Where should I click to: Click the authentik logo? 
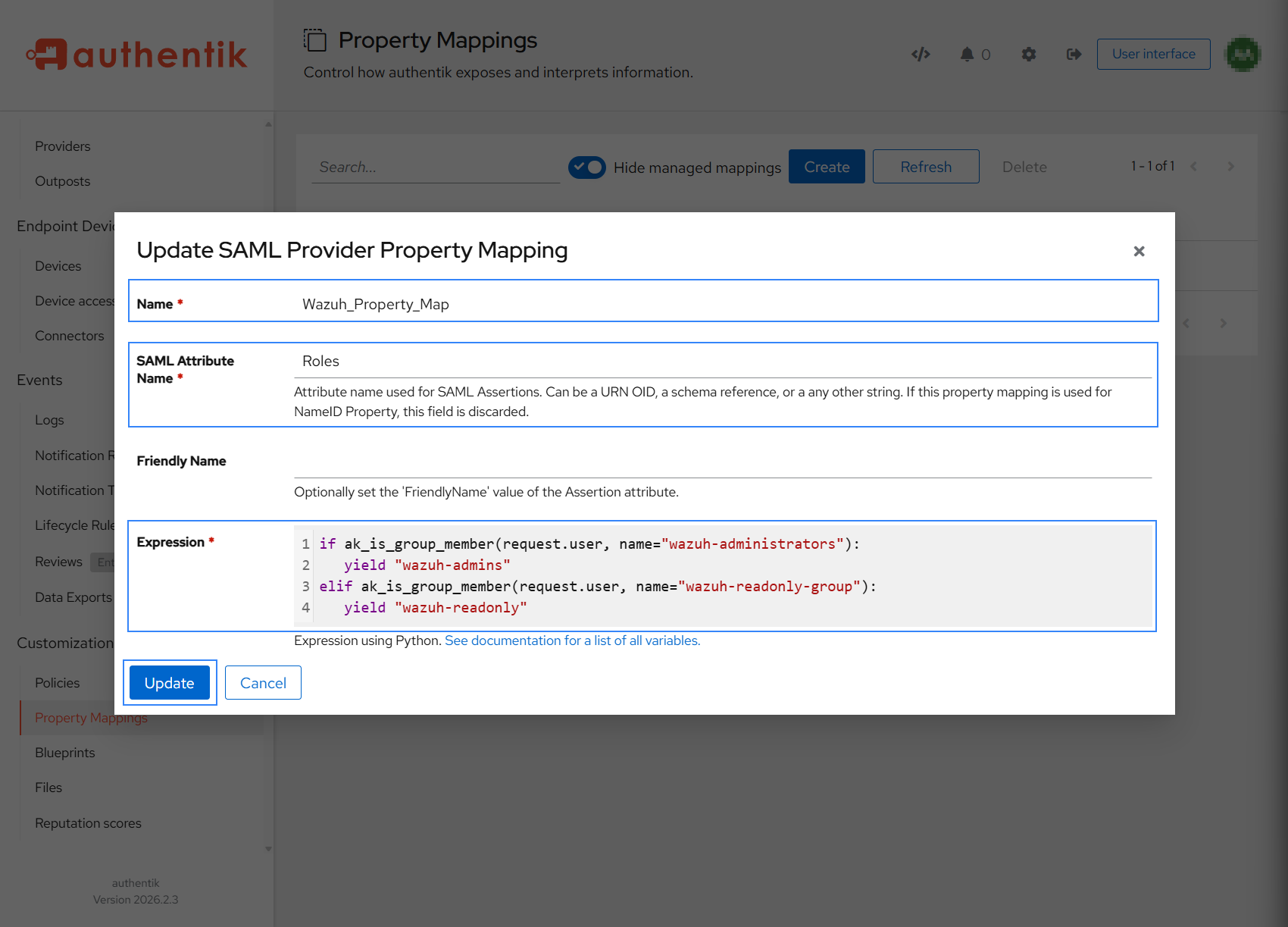click(x=136, y=55)
